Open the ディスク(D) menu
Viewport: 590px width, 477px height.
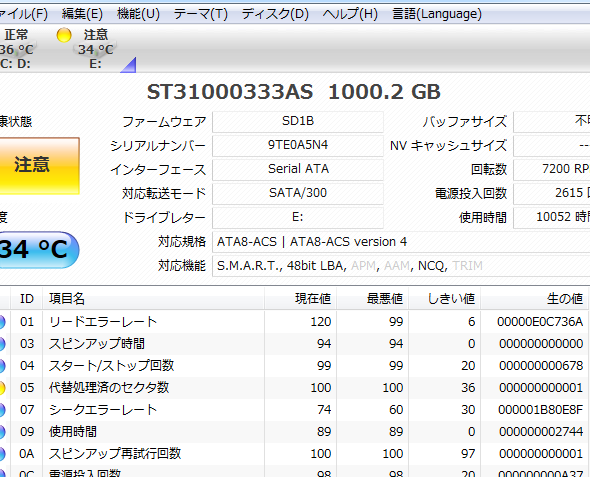[275, 14]
